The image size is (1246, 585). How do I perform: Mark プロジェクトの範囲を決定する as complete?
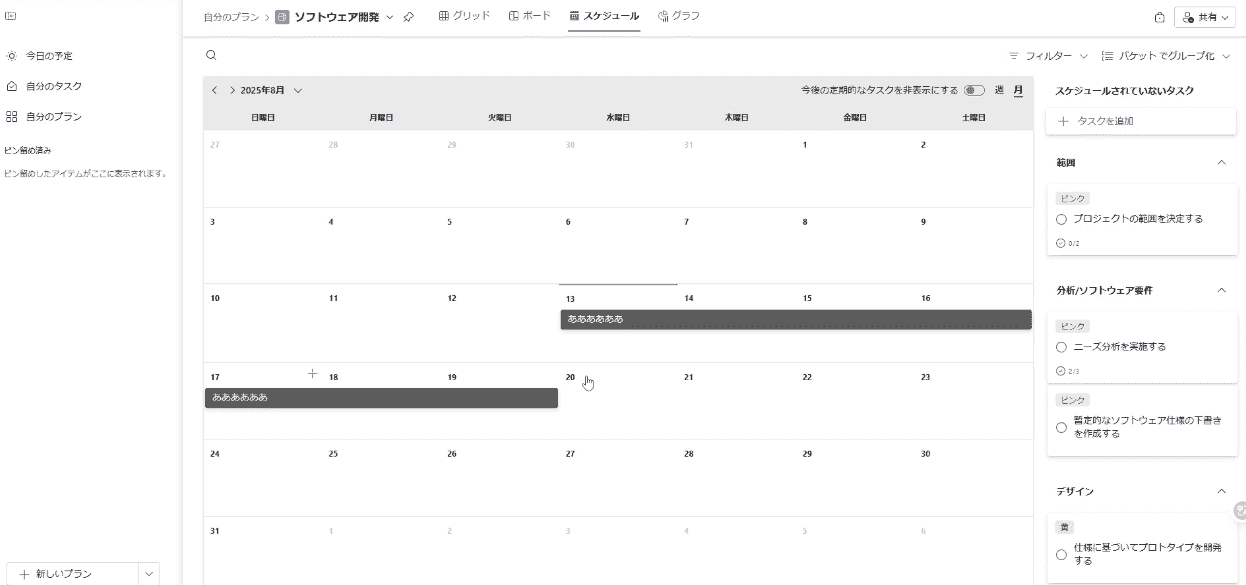pyautogui.click(x=1061, y=219)
